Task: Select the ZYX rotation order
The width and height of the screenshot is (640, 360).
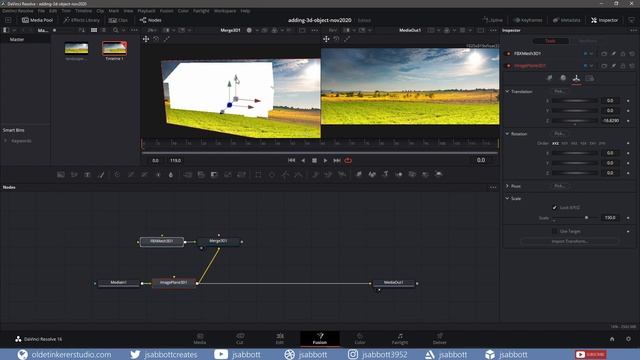Action: 602,143
